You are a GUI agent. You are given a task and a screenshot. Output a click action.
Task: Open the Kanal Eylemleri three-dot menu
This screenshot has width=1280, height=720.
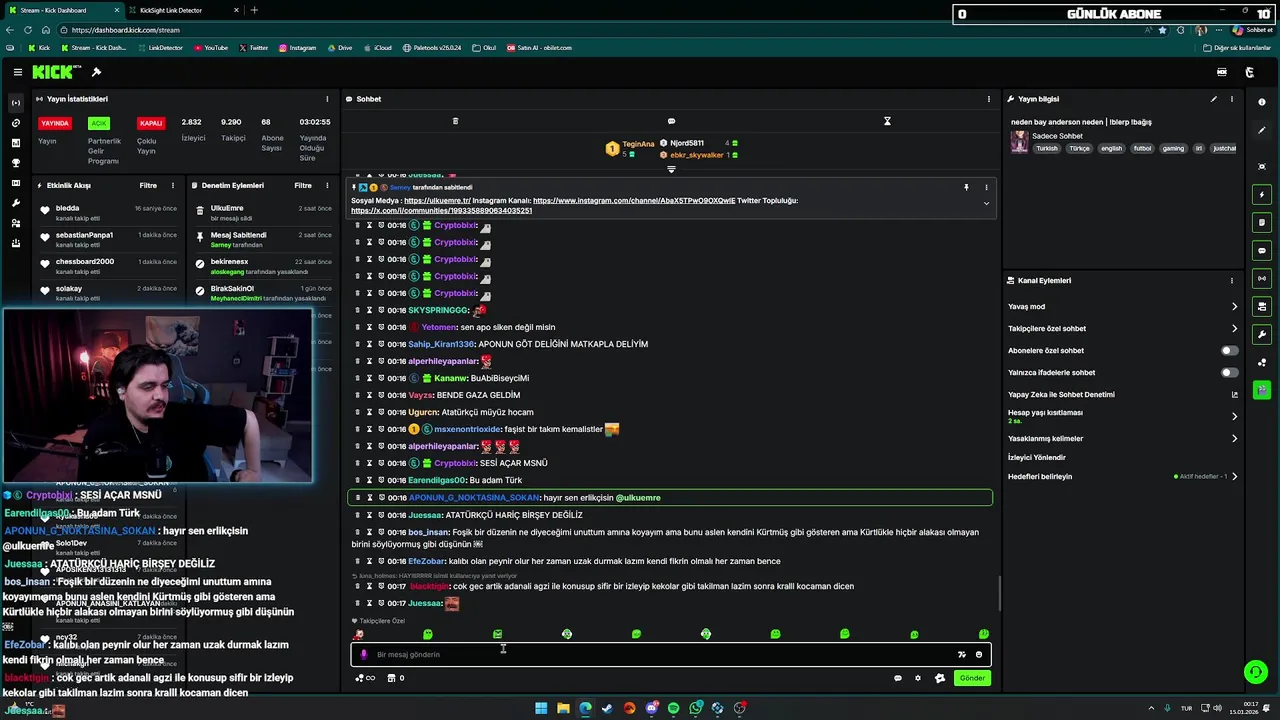click(x=1232, y=281)
